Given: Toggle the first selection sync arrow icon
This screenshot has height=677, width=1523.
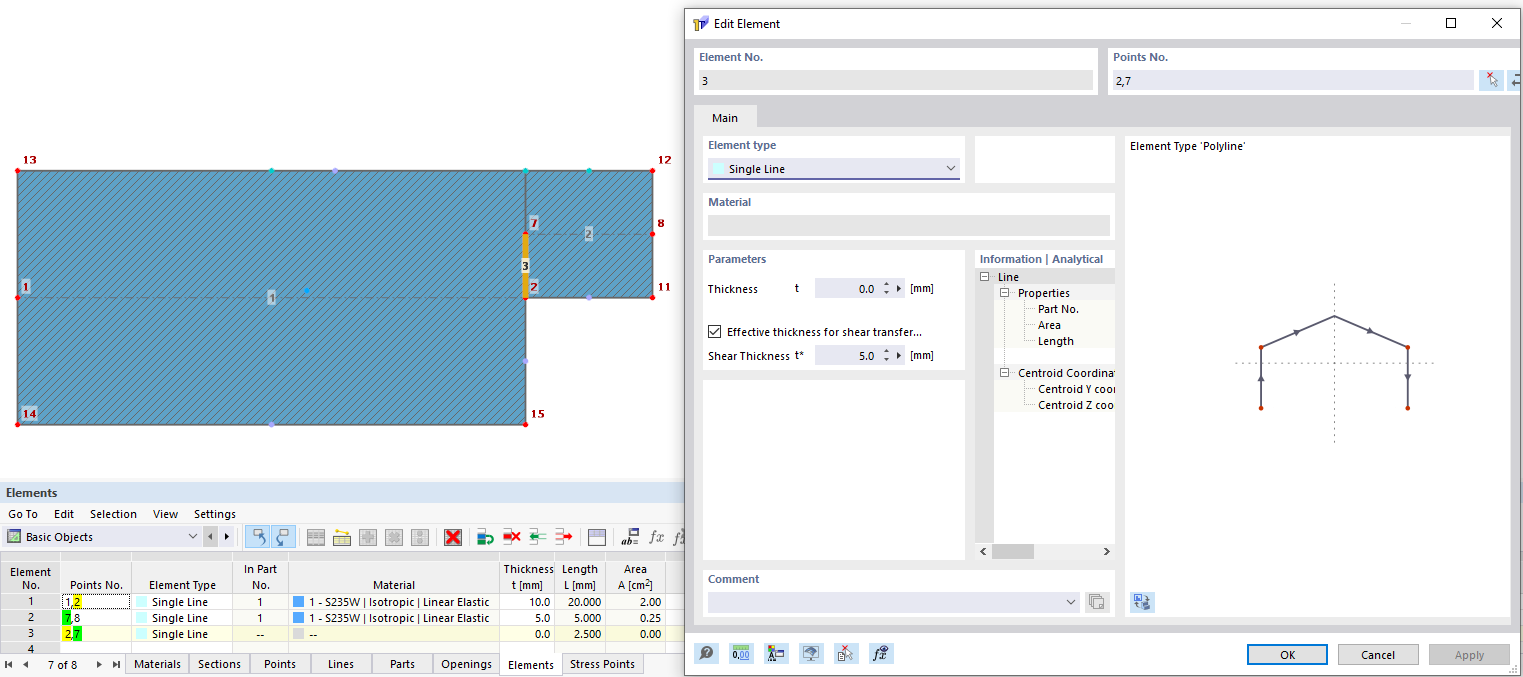Looking at the screenshot, I should [258, 537].
